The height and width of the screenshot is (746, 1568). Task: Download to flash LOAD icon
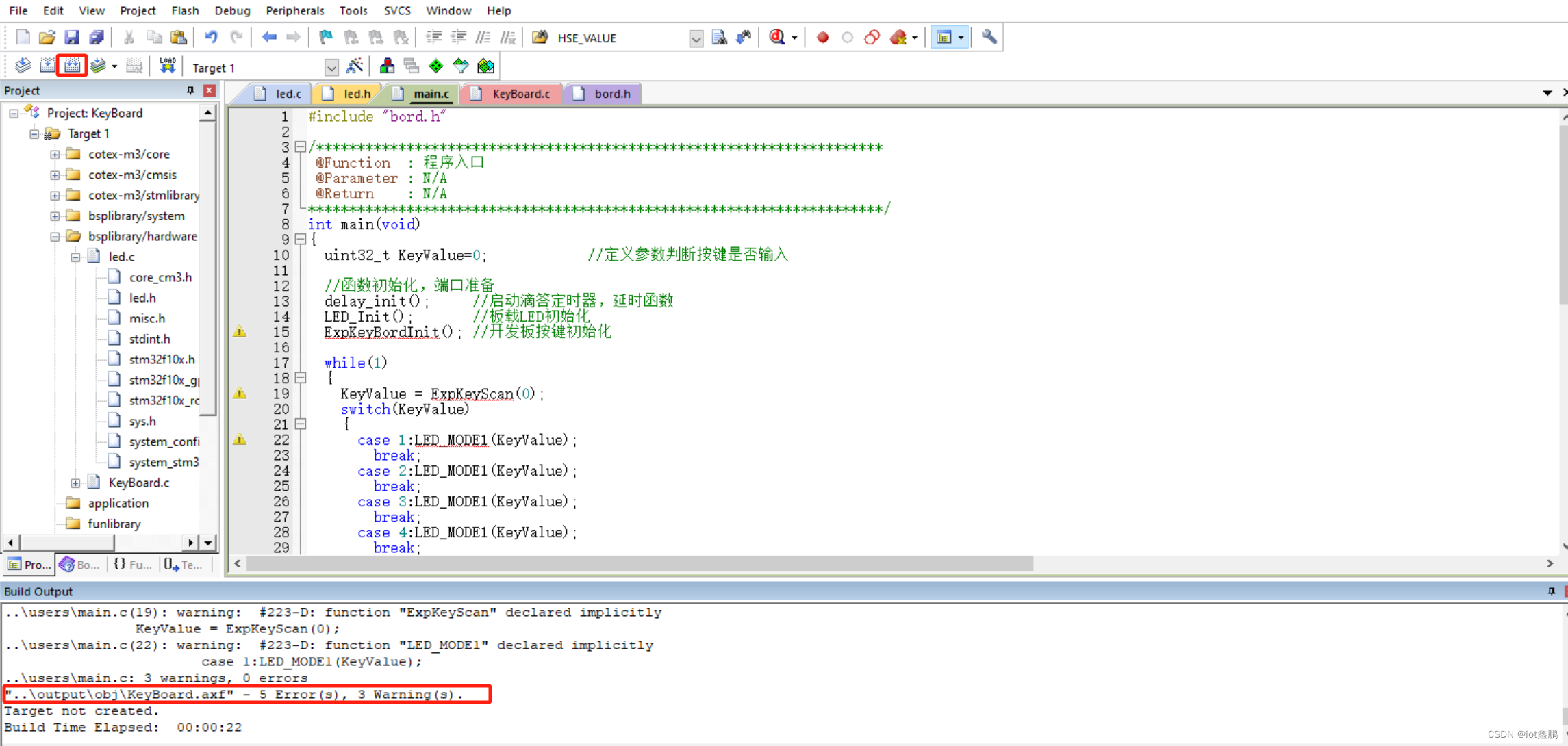coord(167,66)
